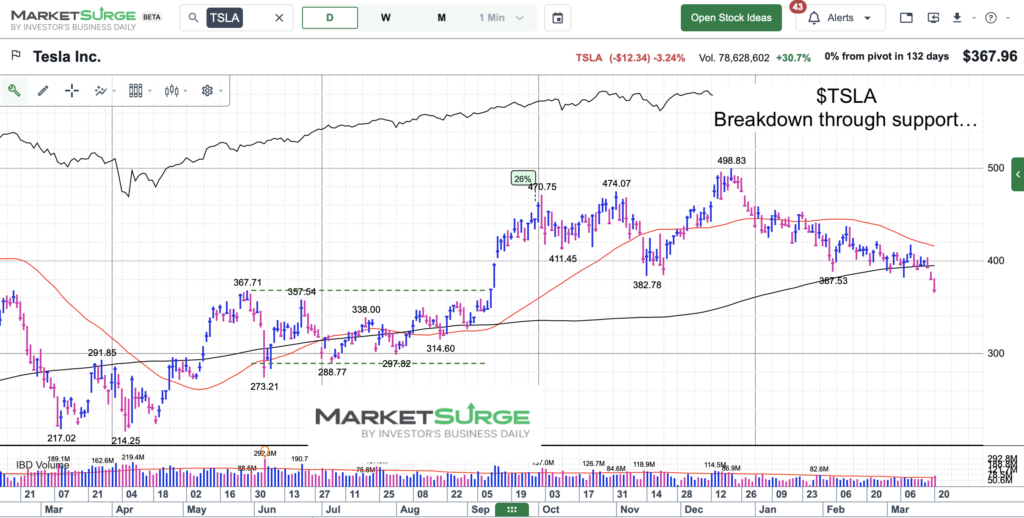Open the Alerts dropdown caret

point(867,18)
